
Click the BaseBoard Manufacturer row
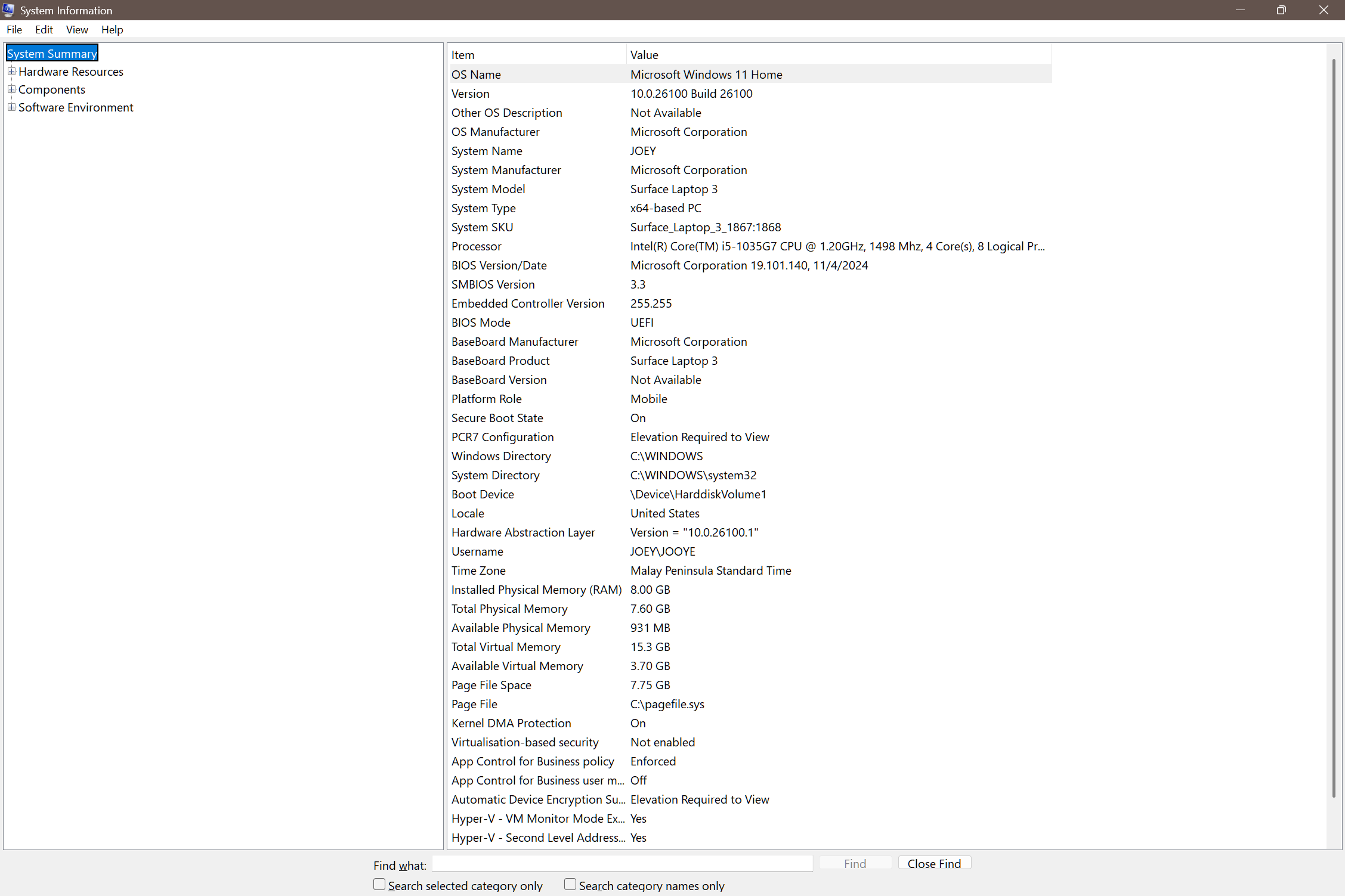coord(750,342)
